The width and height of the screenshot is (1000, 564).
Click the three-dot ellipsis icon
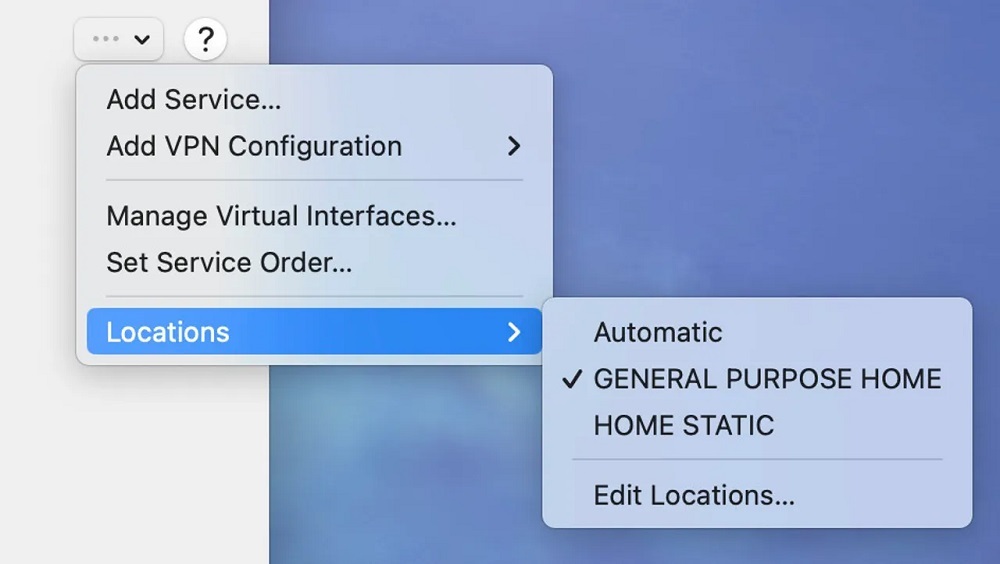[105, 40]
